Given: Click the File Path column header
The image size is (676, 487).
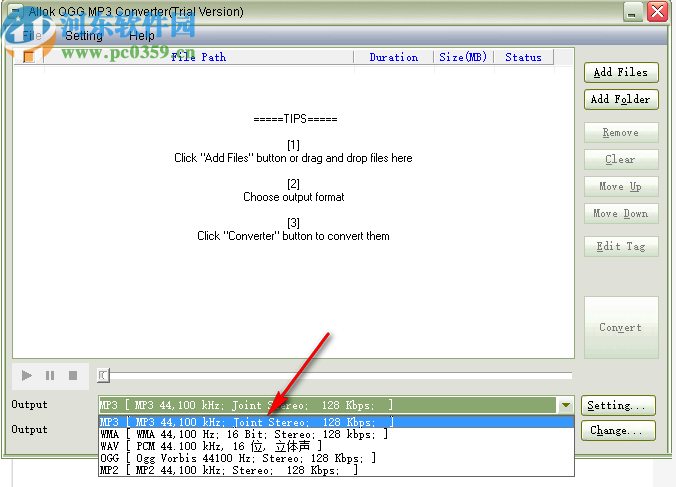Looking at the screenshot, I should click(198, 57).
